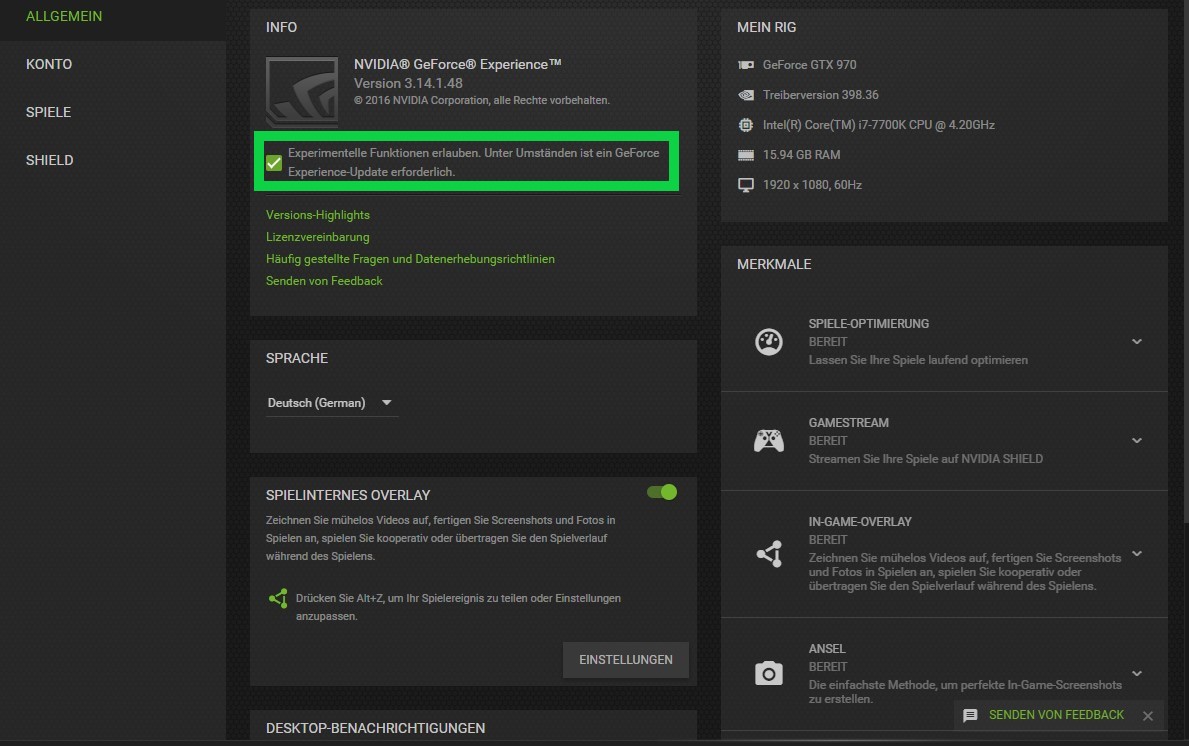Click the 1920 x 1080, 60Hz entry
The width and height of the screenshot is (1189, 746).
pyautogui.click(x=812, y=185)
